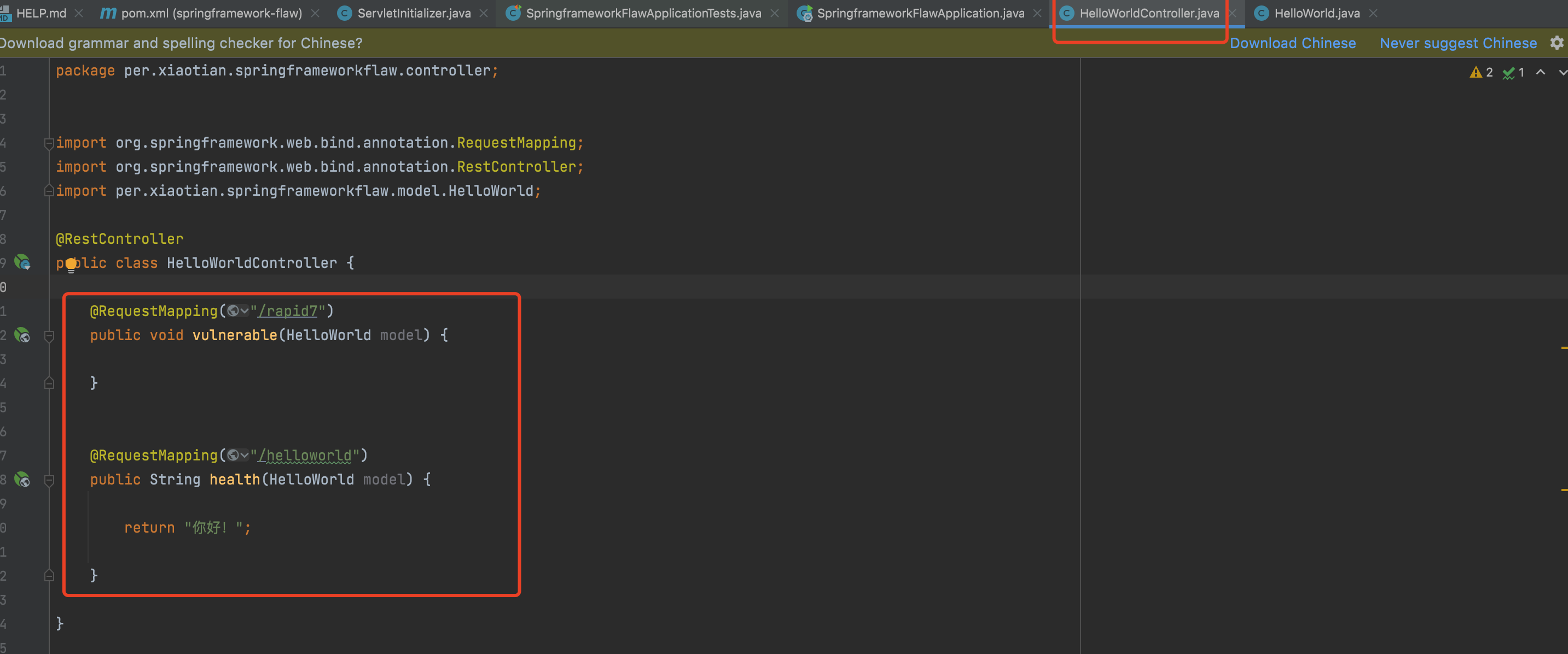Click the /helloworld URL string in code
Viewport: 1568px width, 654px height.
pos(305,455)
